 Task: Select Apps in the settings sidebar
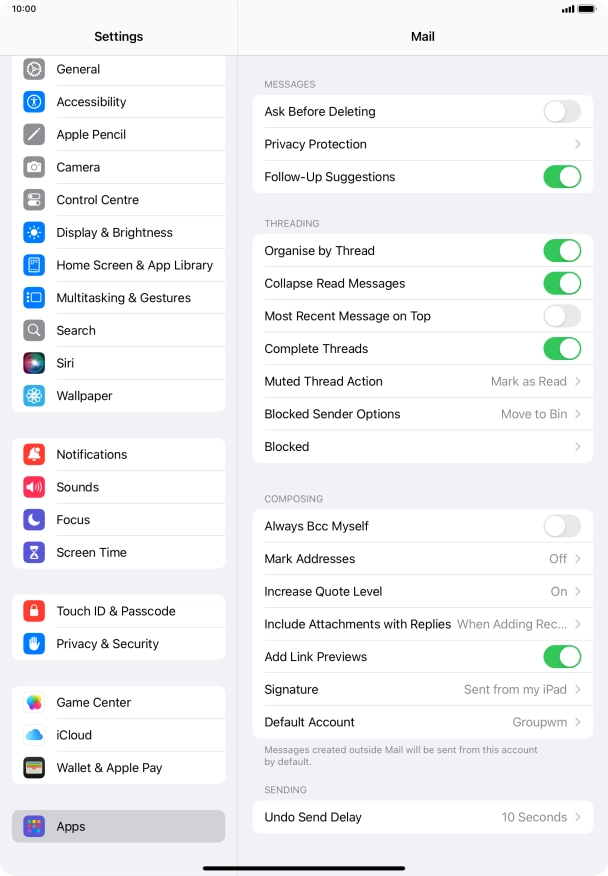(x=118, y=826)
